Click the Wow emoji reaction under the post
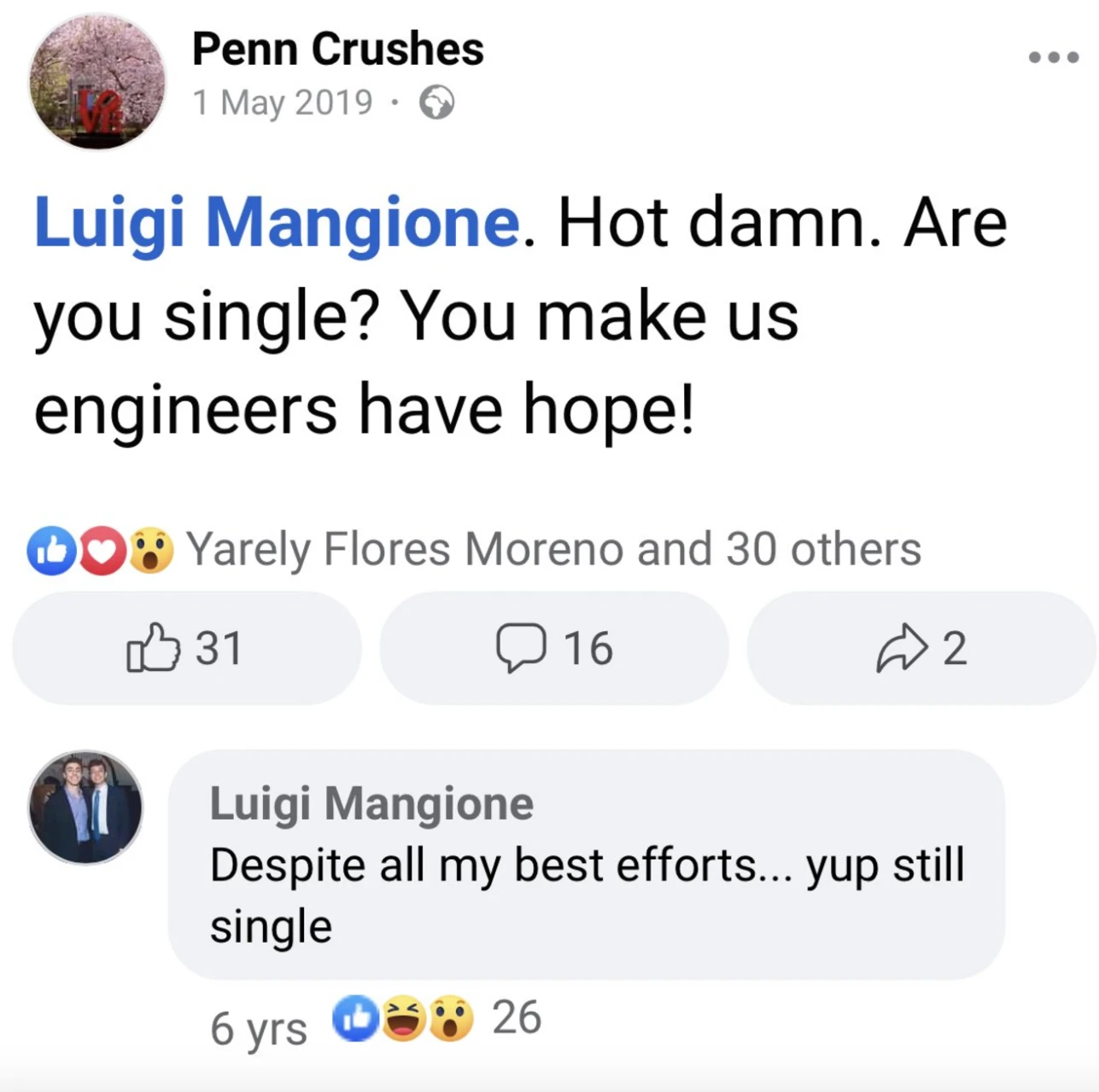The width and height of the screenshot is (1099, 1092). click(151, 550)
